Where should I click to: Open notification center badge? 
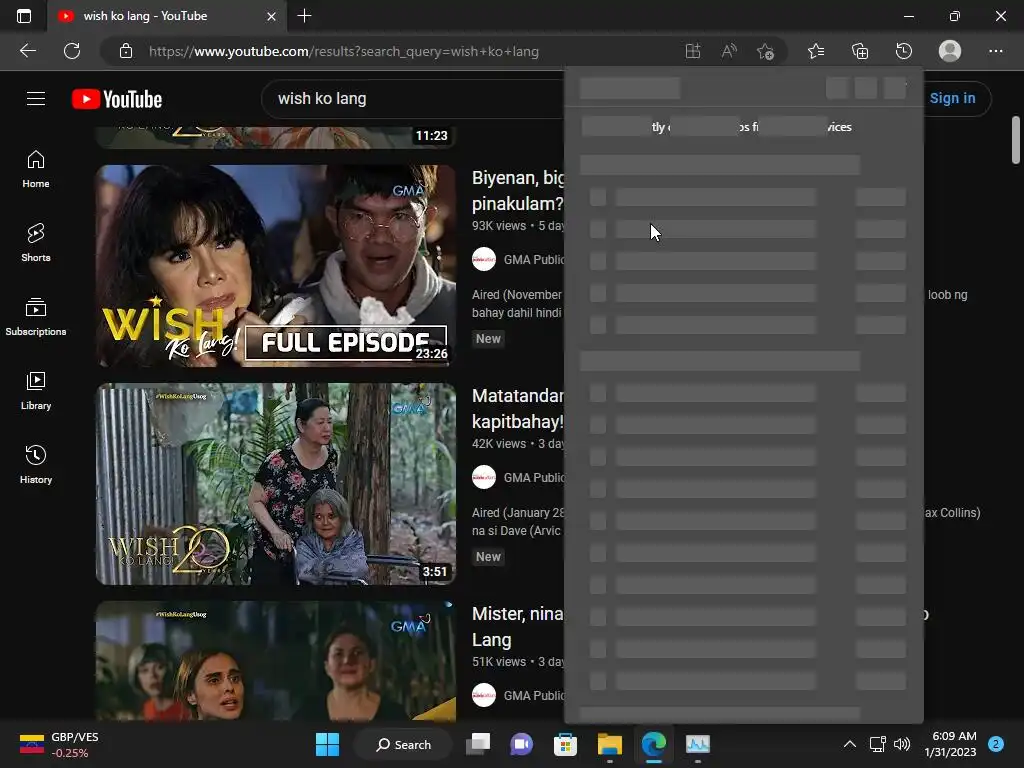[996, 744]
